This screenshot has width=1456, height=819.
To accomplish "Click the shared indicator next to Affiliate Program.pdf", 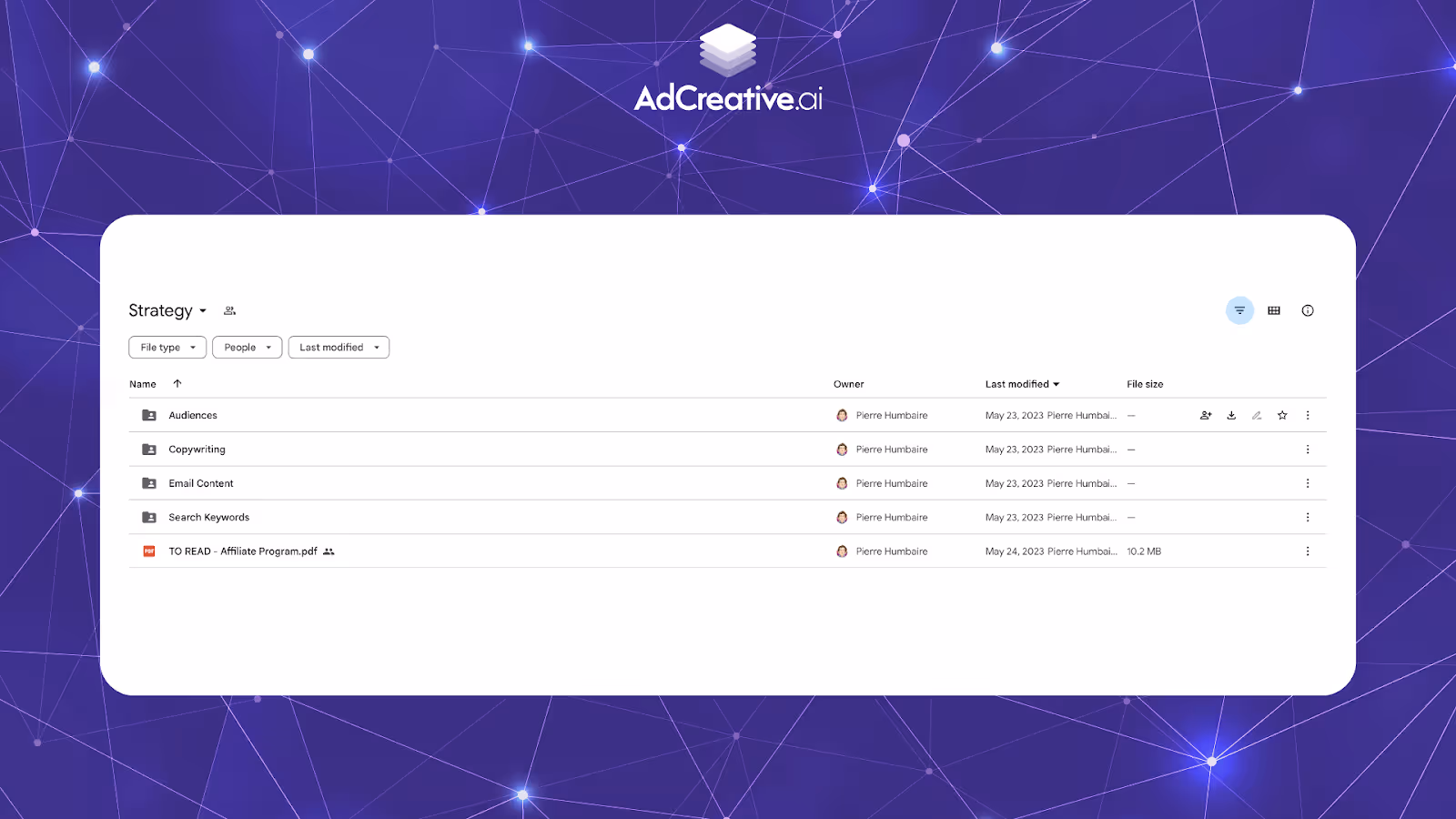I will click(329, 551).
